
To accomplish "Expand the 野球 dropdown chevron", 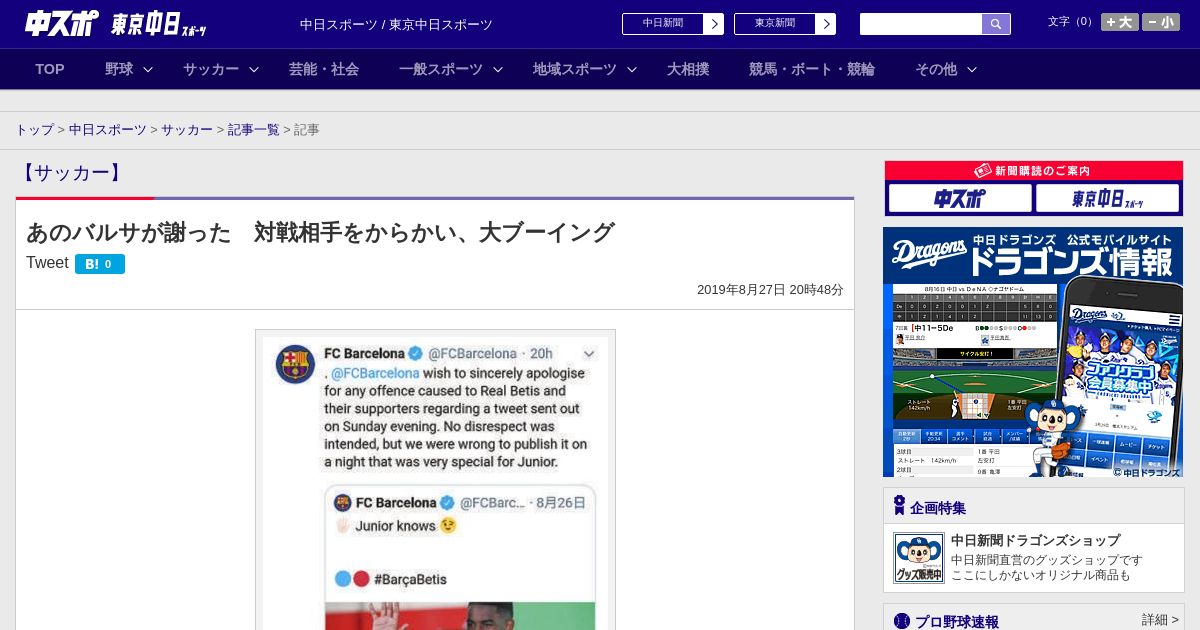I will 148,69.
